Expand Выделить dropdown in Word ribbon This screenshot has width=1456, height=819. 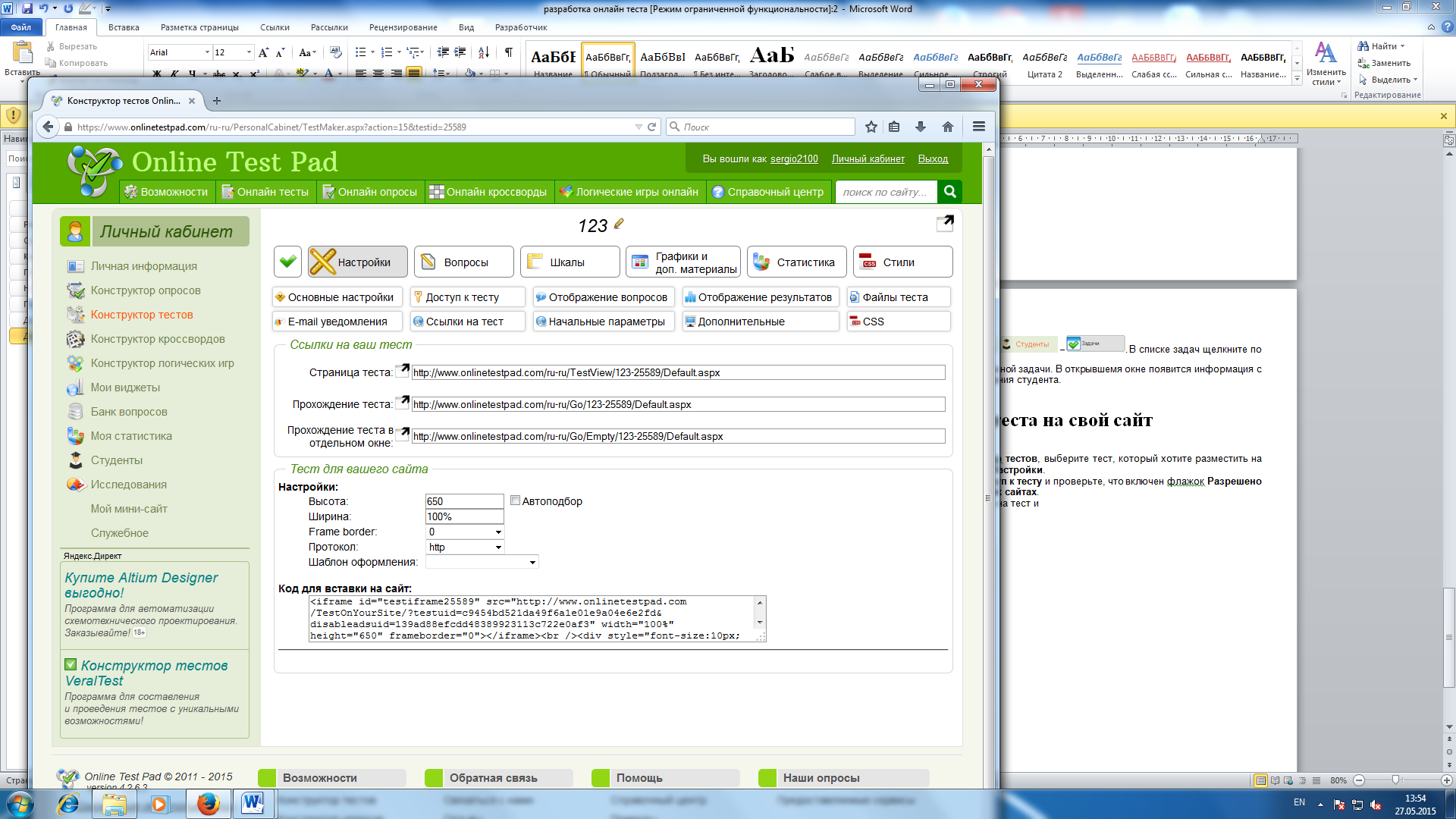[1415, 80]
